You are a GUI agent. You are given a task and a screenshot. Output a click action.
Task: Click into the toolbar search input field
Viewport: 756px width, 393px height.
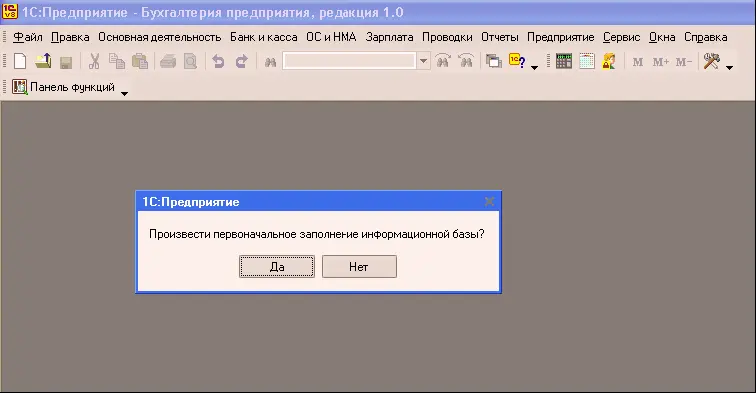tap(349, 61)
